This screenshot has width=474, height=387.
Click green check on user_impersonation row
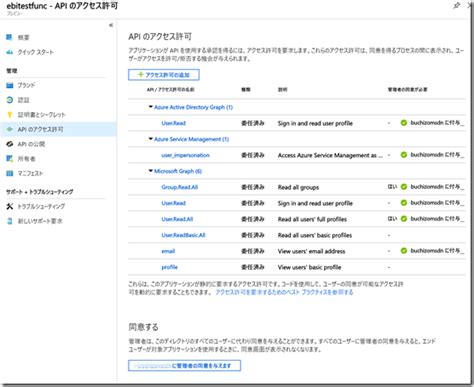pyautogui.click(x=404, y=155)
